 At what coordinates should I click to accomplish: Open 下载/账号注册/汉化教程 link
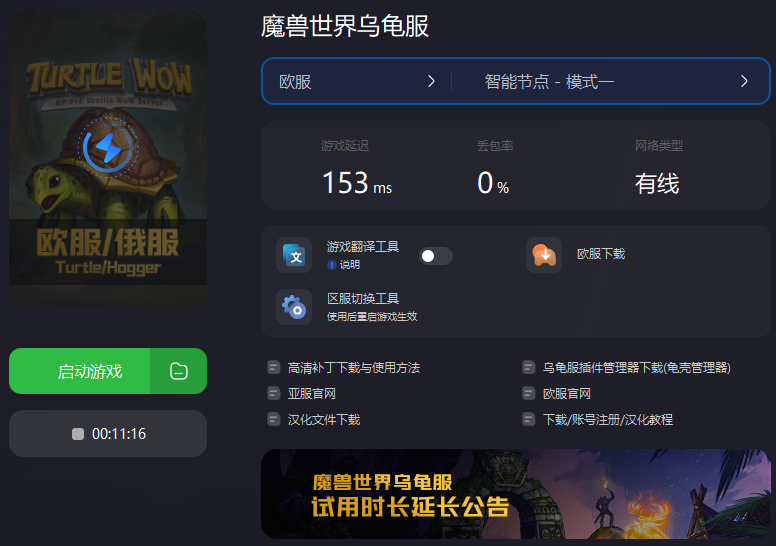pos(608,420)
